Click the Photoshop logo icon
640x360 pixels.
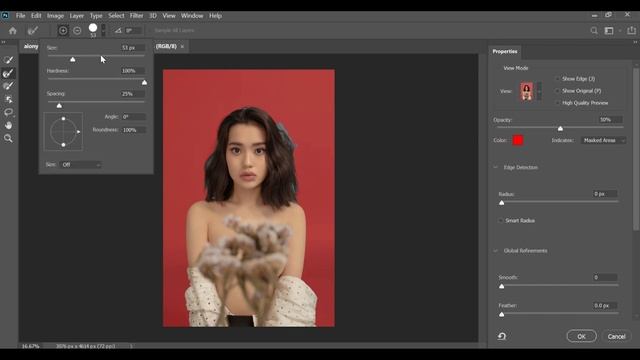pos(5,16)
